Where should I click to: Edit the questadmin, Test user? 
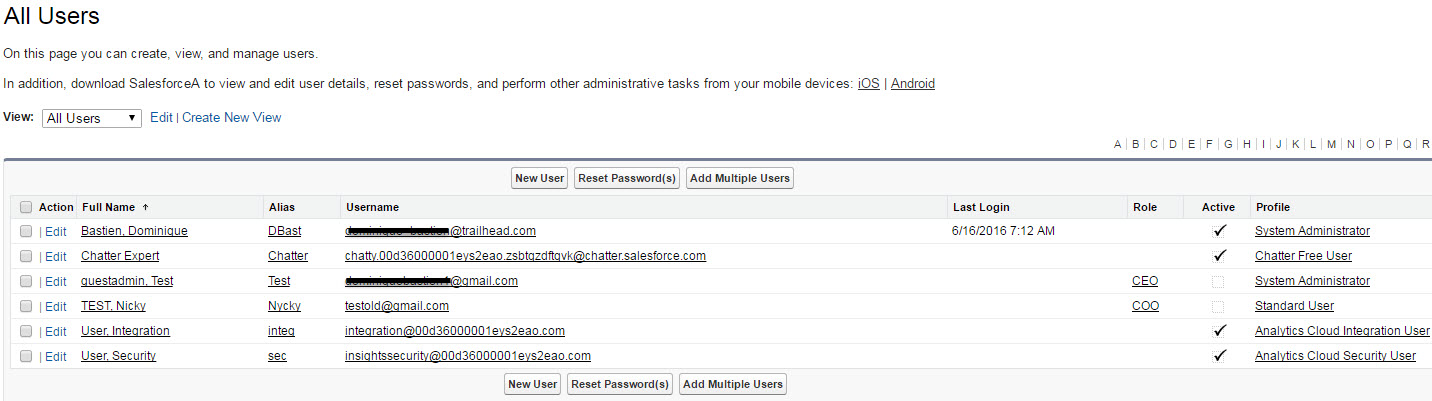point(56,281)
